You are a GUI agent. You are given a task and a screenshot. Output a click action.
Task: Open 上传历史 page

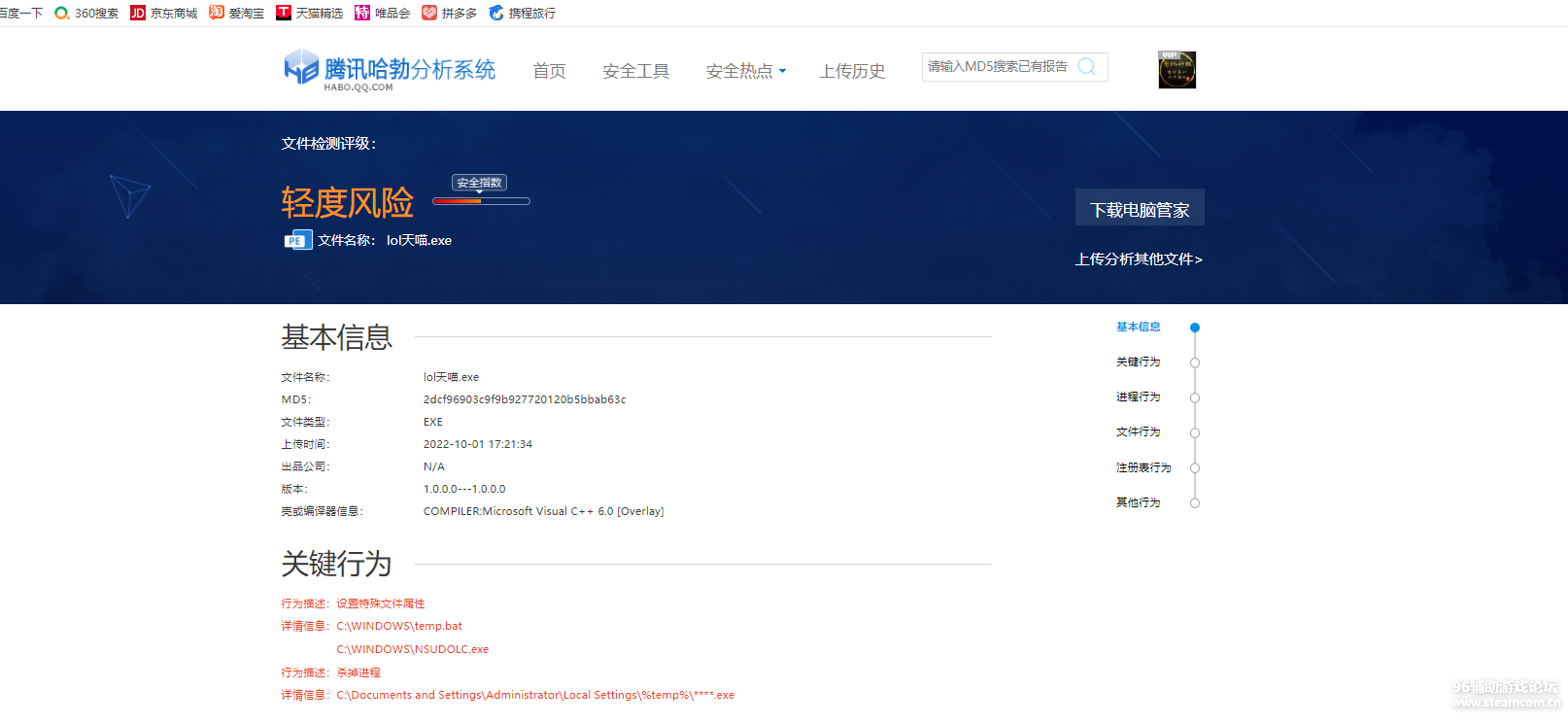852,71
